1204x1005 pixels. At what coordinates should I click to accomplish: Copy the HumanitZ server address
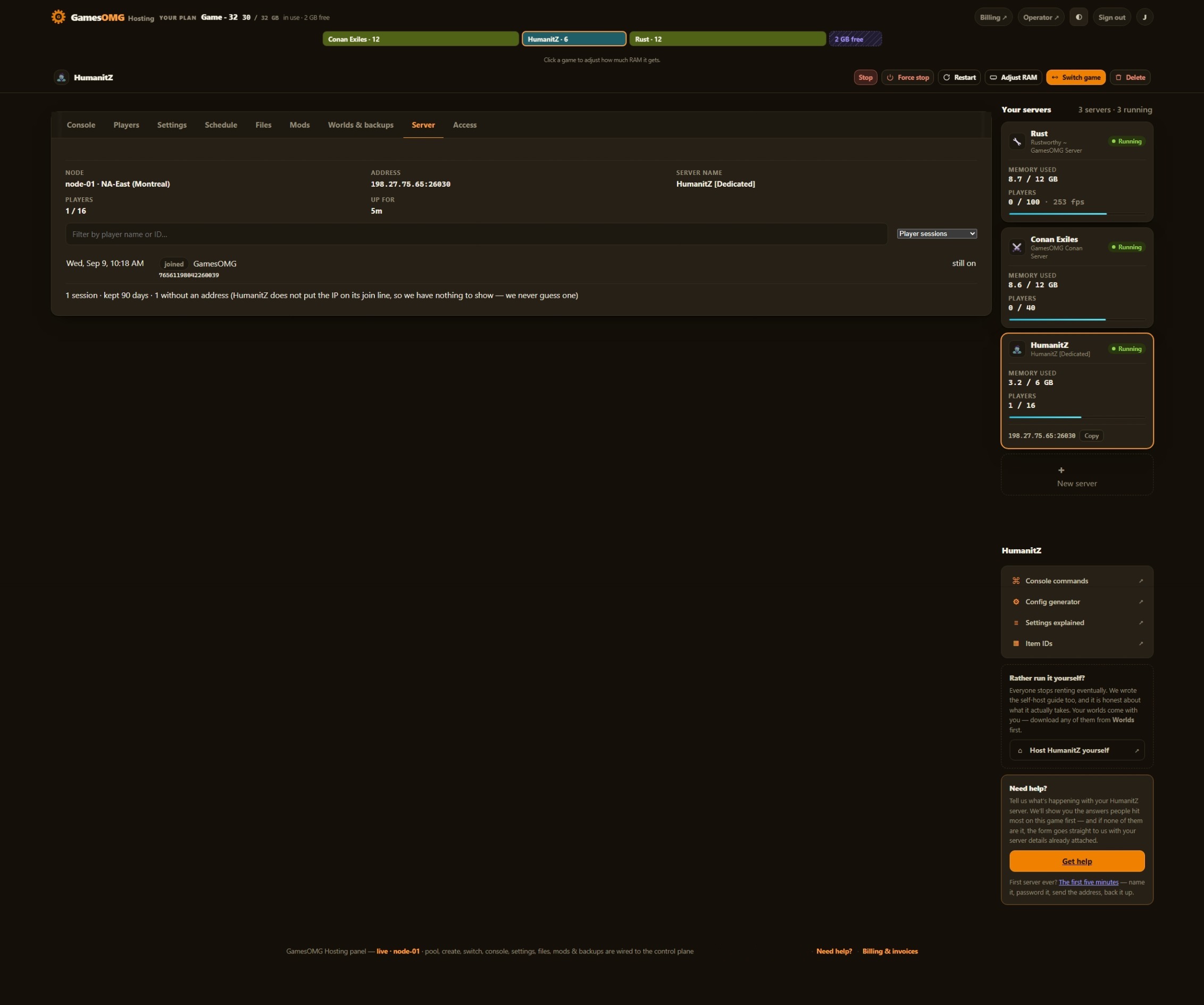coord(1091,435)
